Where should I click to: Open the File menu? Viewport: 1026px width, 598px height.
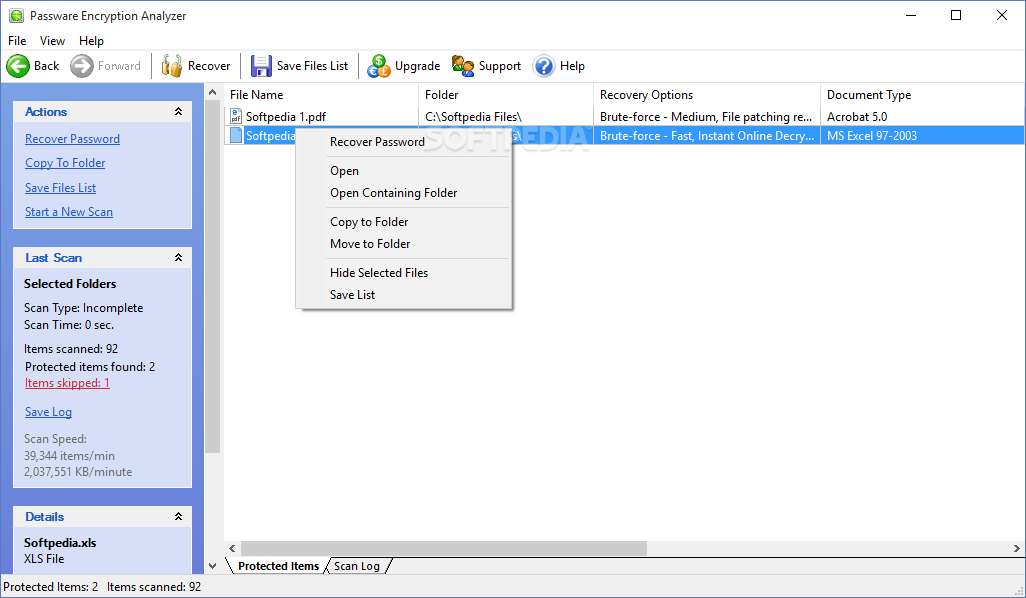(17, 41)
